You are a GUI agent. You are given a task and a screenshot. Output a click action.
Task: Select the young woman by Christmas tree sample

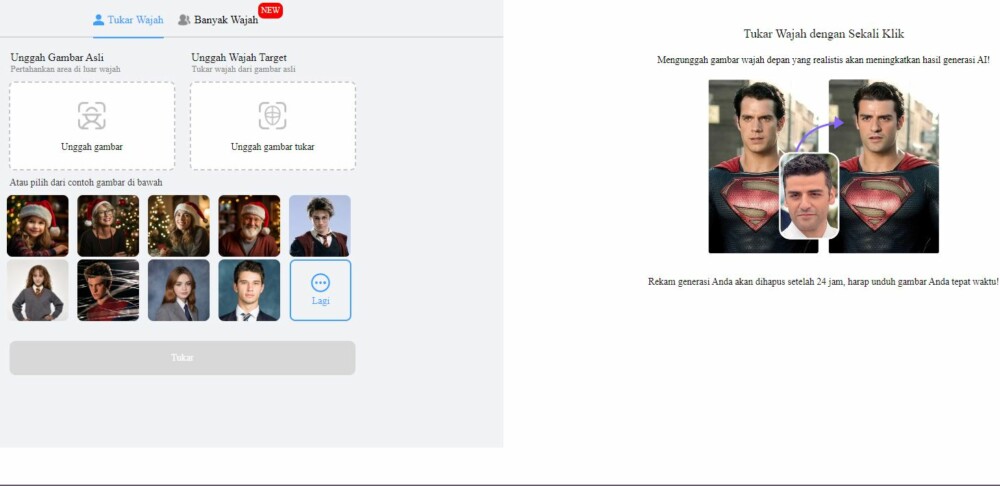(x=179, y=226)
